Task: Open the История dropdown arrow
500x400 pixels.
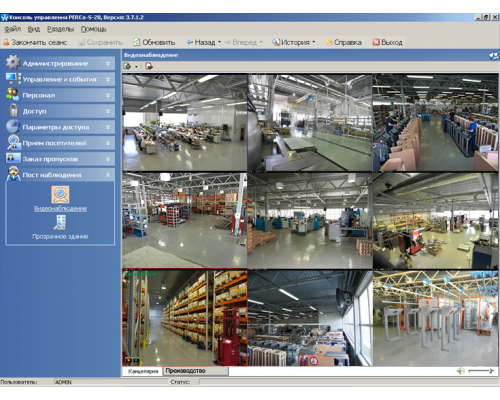Action: 314,42
